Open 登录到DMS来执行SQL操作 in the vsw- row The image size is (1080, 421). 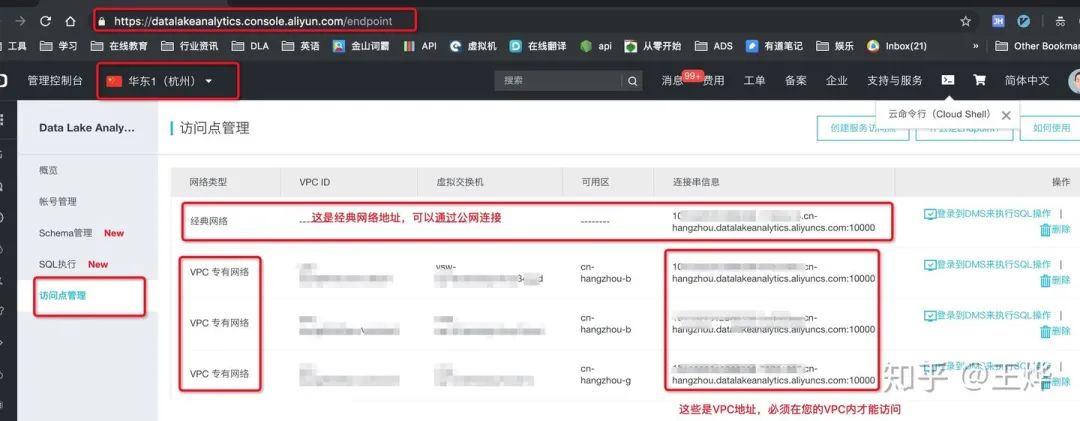(x=987, y=265)
